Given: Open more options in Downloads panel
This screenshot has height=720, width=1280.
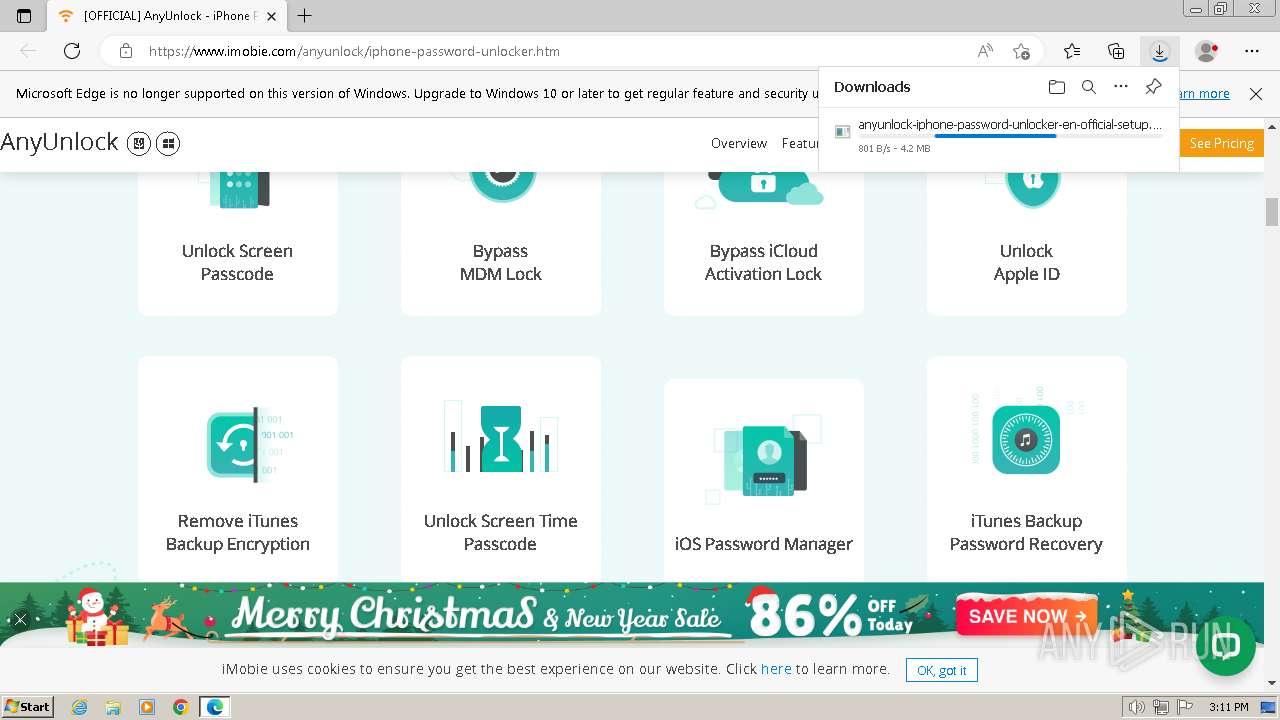Looking at the screenshot, I should [x=1121, y=87].
